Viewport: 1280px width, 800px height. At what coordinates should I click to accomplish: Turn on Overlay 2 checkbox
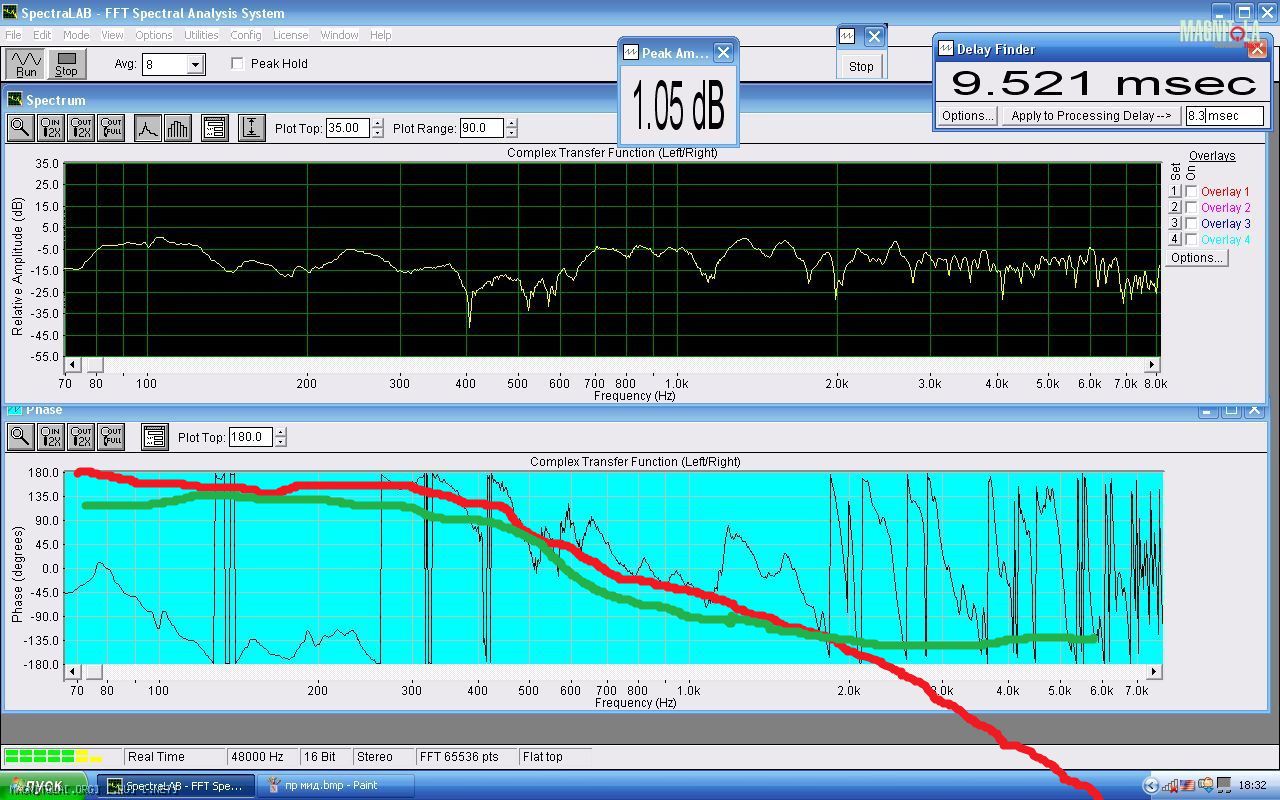[x=1191, y=208]
